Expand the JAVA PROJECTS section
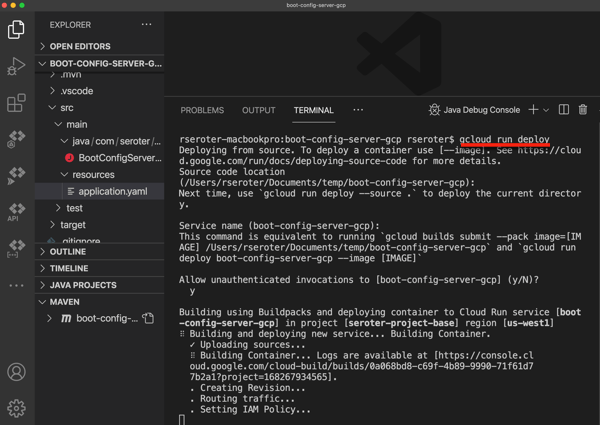Screen dimensions: 600x425 [83, 285]
